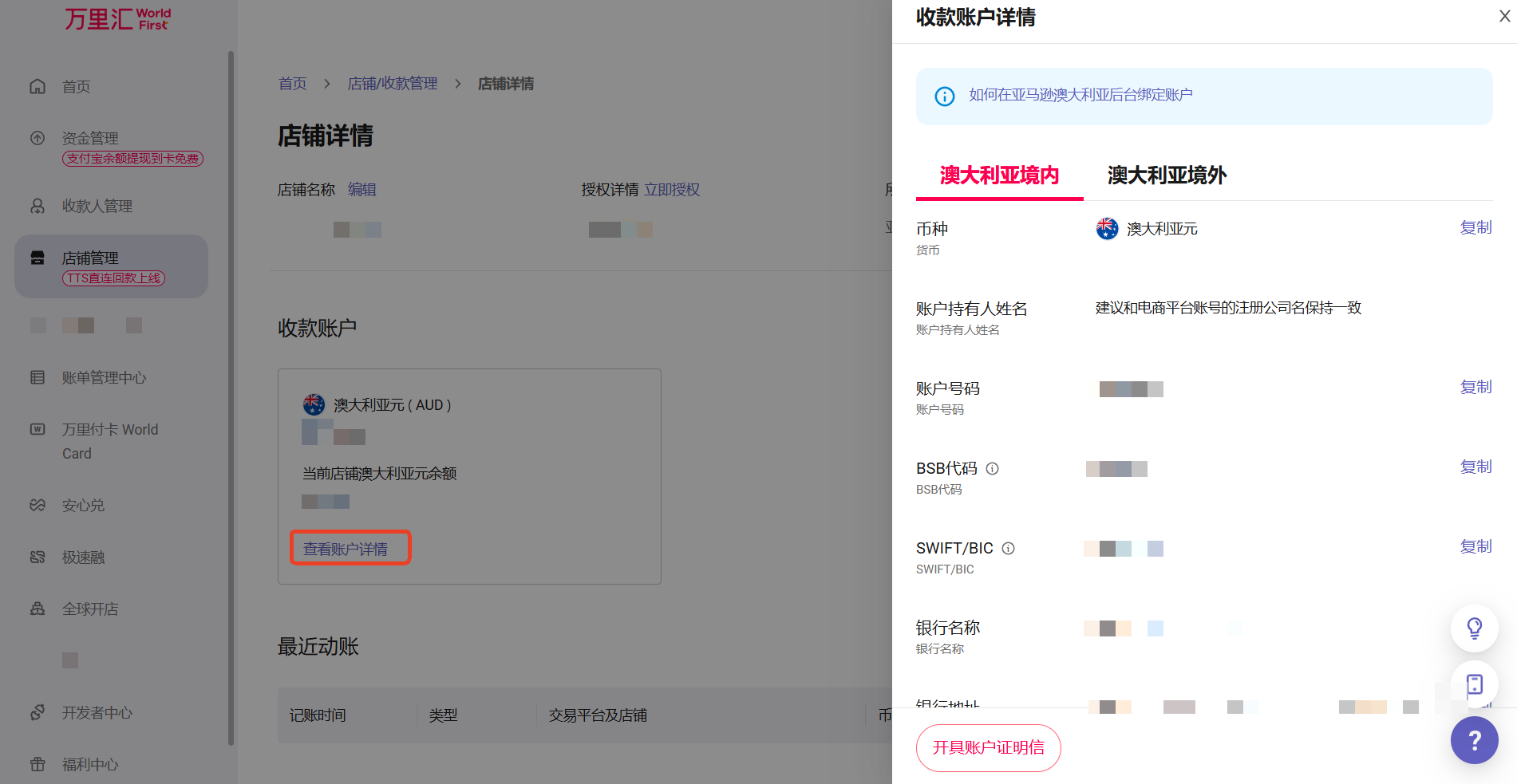
Task: Copy the SWIFT/BIC code
Action: pyautogui.click(x=1476, y=547)
